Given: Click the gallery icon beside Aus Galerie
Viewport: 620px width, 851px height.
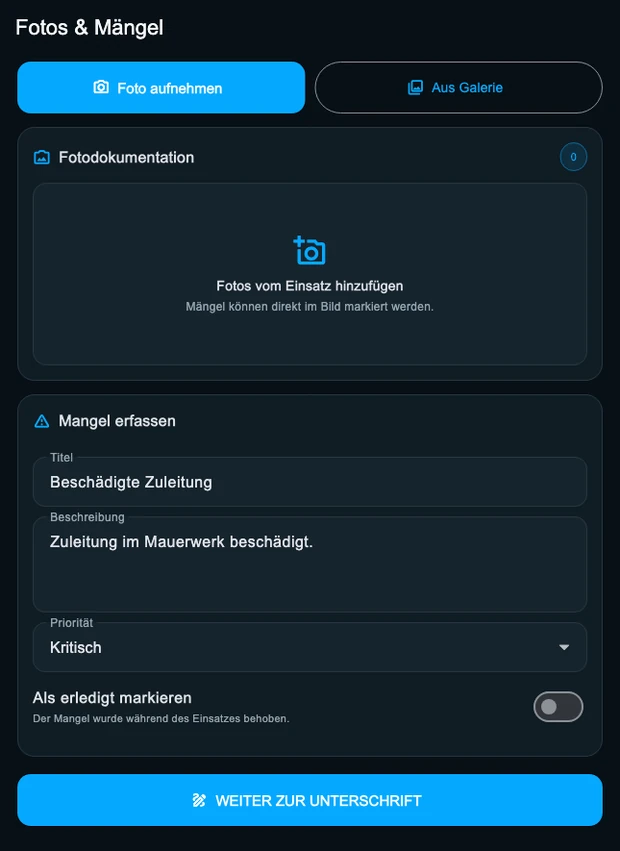Looking at the screenshot, I should (x=415, y=88).
